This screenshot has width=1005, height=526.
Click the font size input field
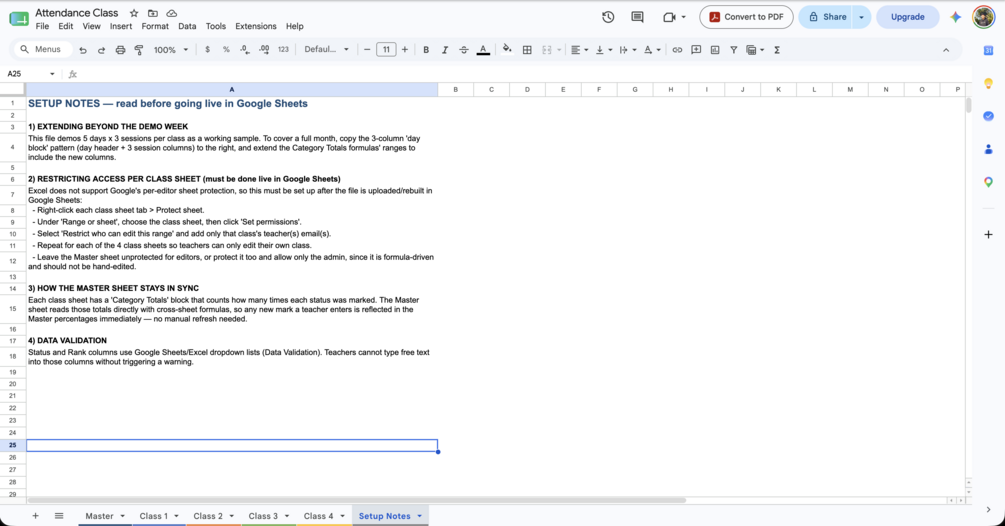[386, 49]
